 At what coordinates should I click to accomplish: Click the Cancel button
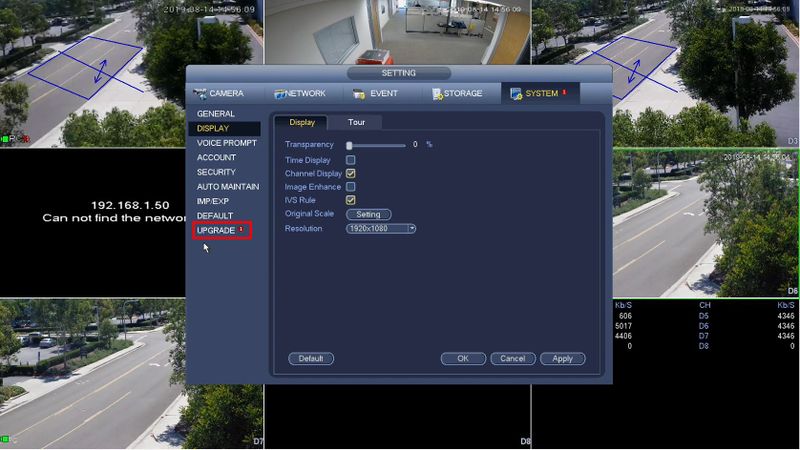coord(513,359)
